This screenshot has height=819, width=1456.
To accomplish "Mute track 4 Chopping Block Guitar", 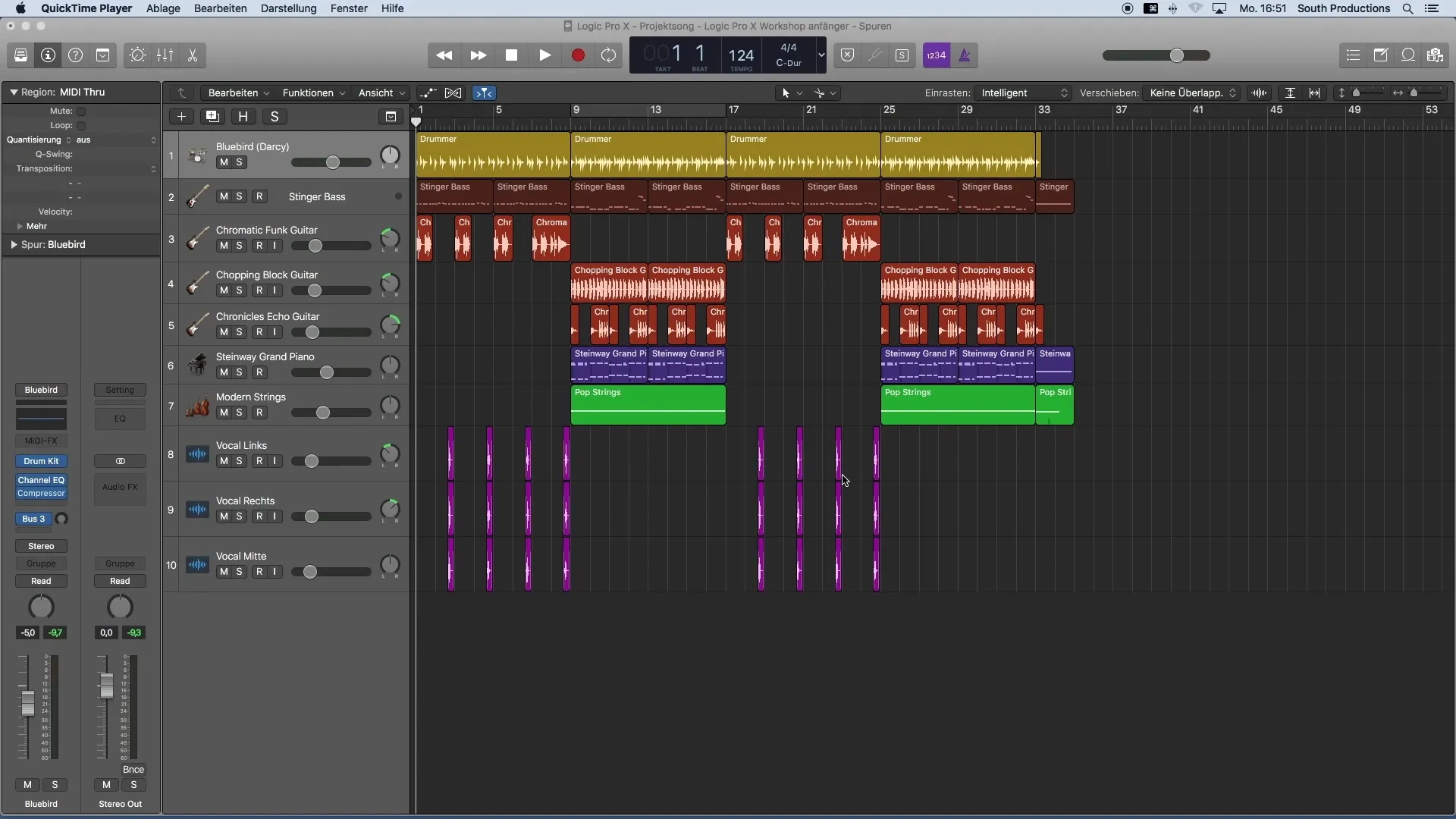I will tap(223, 290).
